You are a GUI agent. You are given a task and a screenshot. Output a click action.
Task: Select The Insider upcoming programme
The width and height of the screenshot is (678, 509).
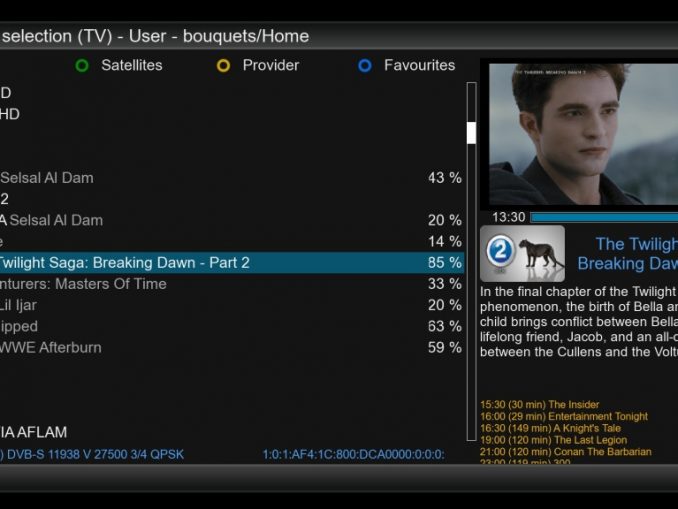539,405
